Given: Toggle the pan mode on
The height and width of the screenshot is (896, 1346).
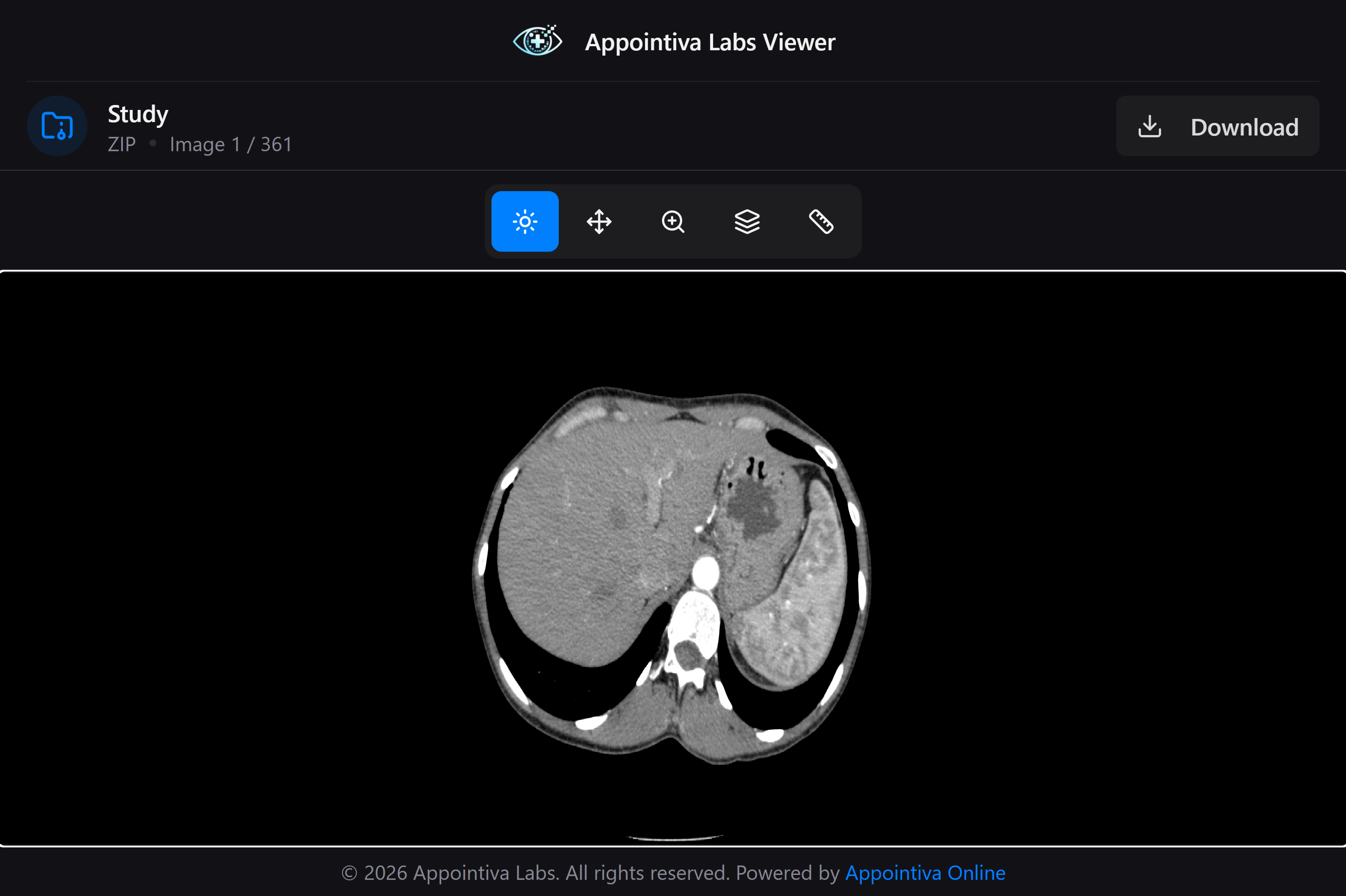Looking at the screenshot, I should click(x=599, y=222).
